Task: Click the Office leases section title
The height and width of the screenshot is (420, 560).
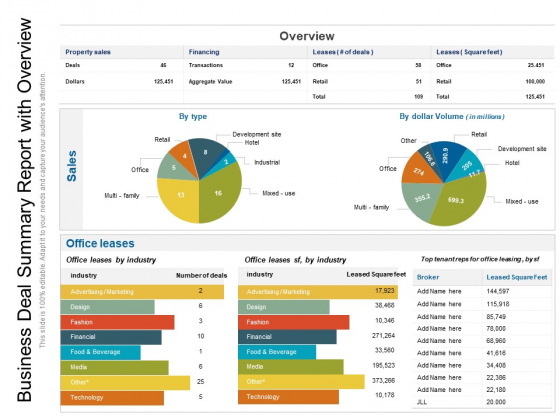Action: pos(100,244)
